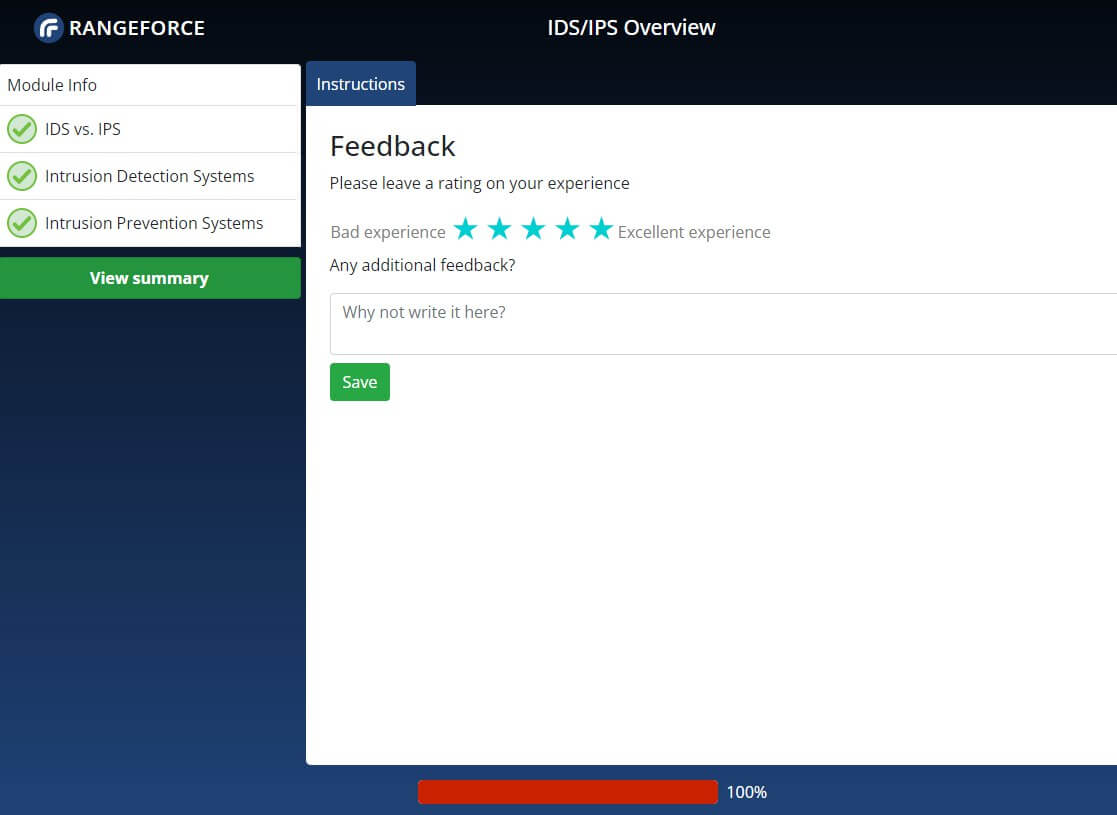Pick the fifth star for excellent experience
The width and height of the screenshot is (1117, 815).
click(x=601, y=230)
